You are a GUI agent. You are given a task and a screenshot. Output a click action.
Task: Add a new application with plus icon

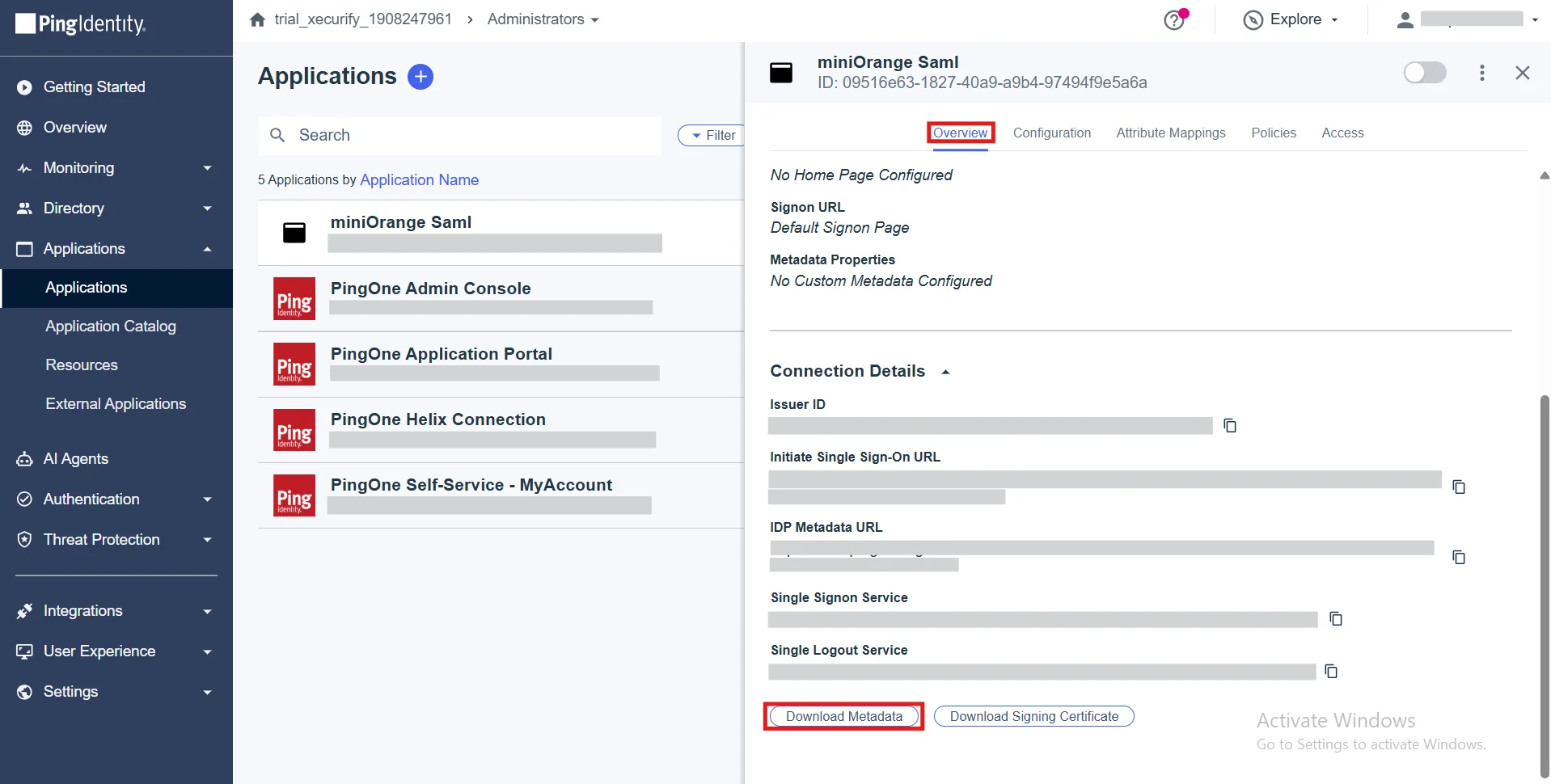point(421,77)
